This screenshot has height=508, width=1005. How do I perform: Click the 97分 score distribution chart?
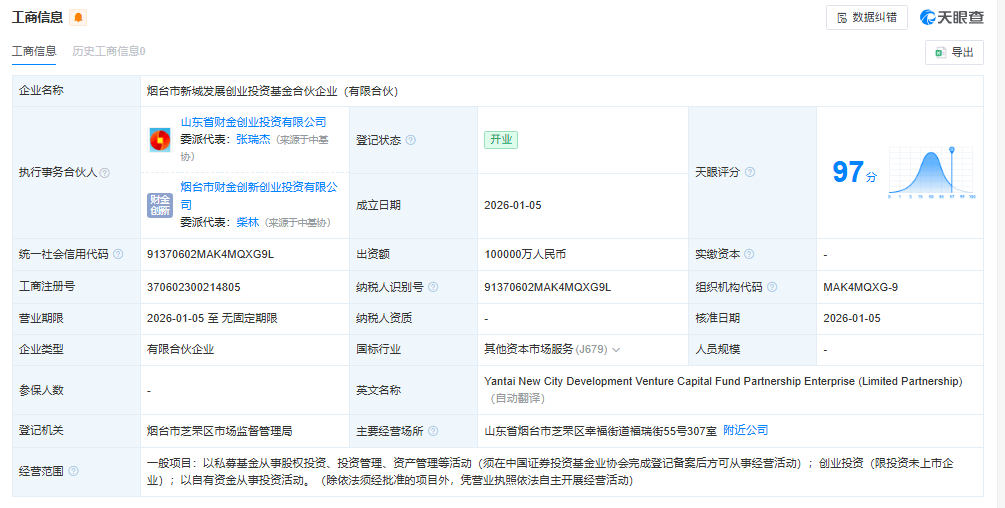point(930,172)
